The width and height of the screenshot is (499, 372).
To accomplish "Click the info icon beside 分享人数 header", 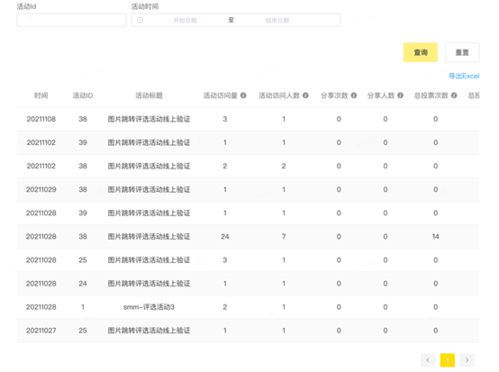I will (x=400, y=95).
